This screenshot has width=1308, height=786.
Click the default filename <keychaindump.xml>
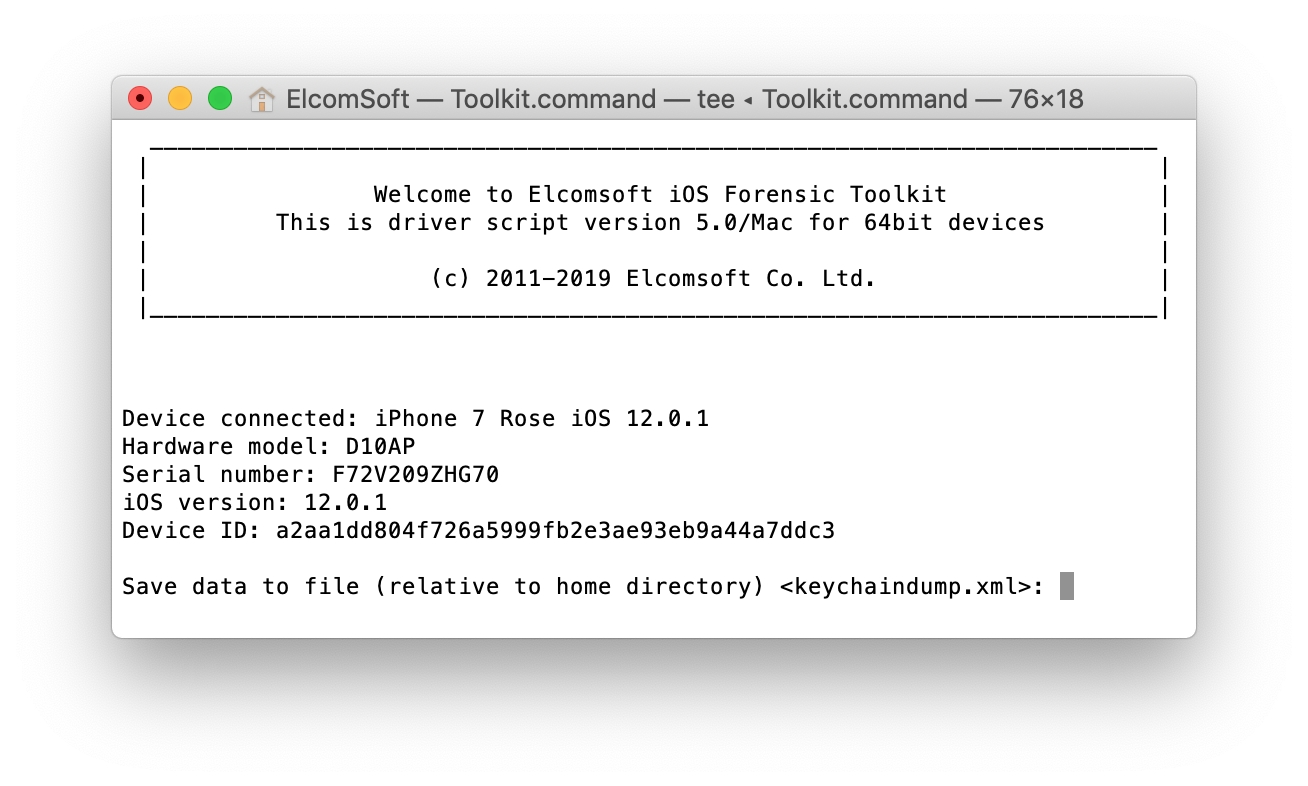[904, 586]
